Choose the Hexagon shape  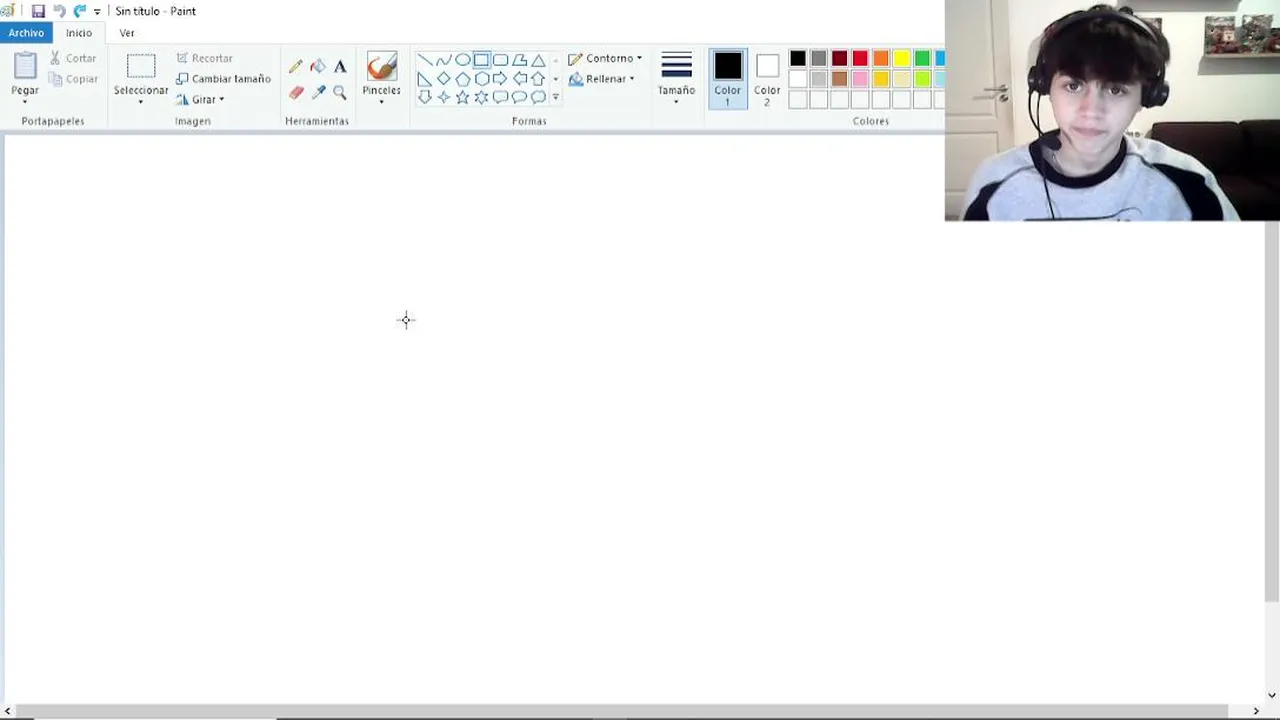click(482, 78)
